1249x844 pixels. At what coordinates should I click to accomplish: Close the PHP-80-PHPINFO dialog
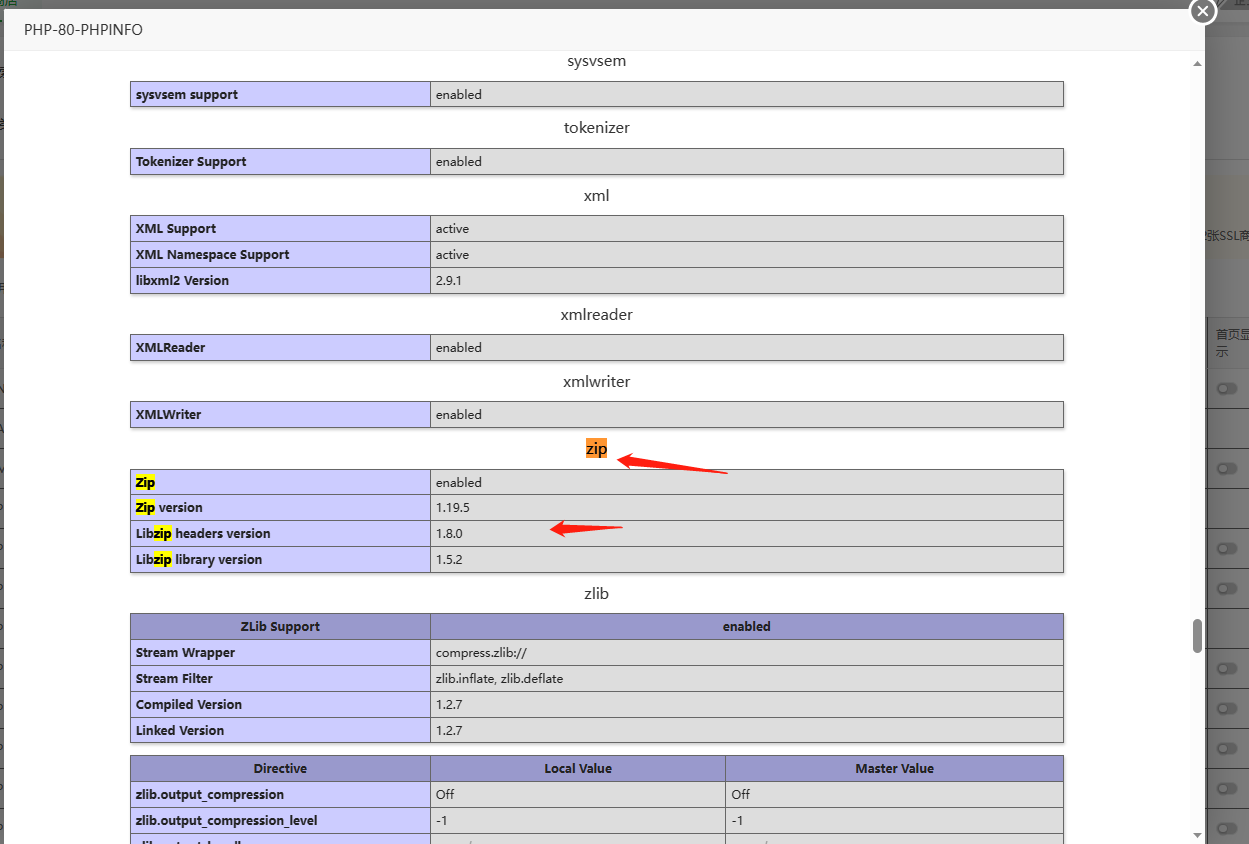click(1202, 11)
